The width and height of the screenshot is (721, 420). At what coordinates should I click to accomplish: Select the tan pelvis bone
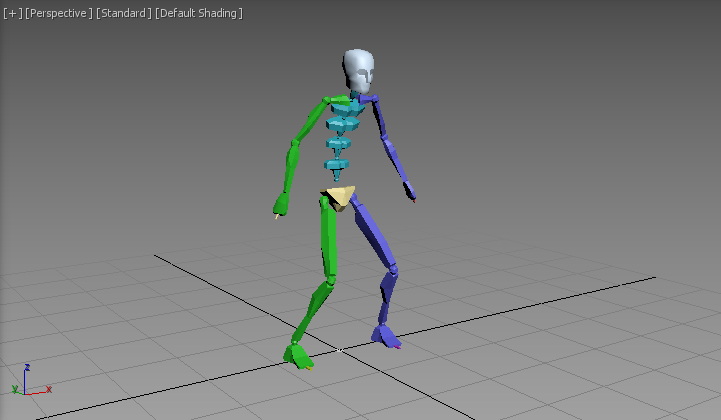[339, 197]
